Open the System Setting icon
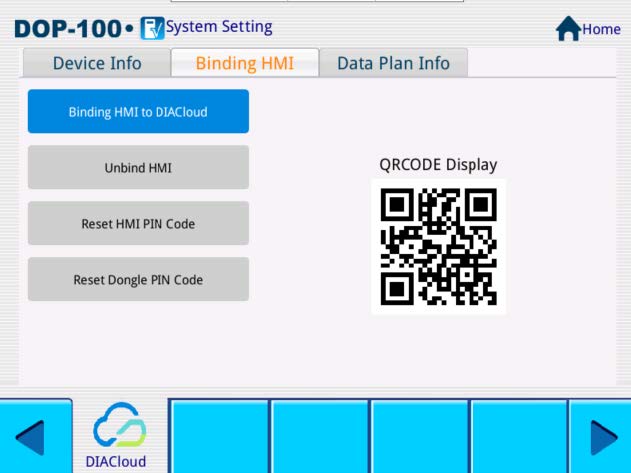 point(152,28)
